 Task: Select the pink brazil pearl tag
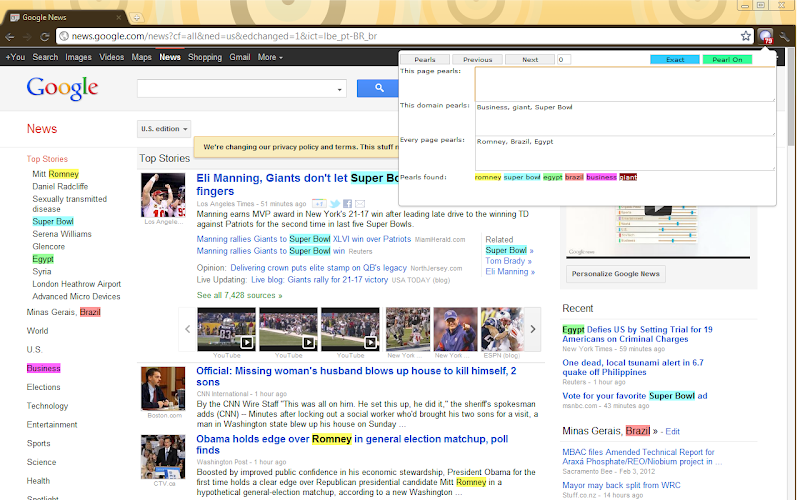[574, 177]
